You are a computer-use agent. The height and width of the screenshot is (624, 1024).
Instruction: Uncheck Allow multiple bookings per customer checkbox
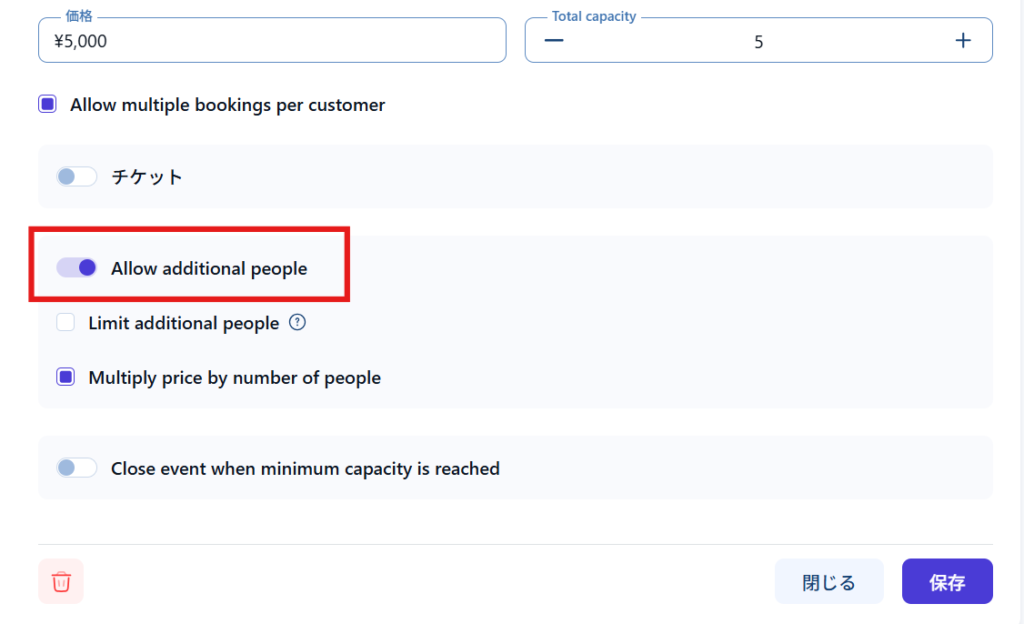47,104
